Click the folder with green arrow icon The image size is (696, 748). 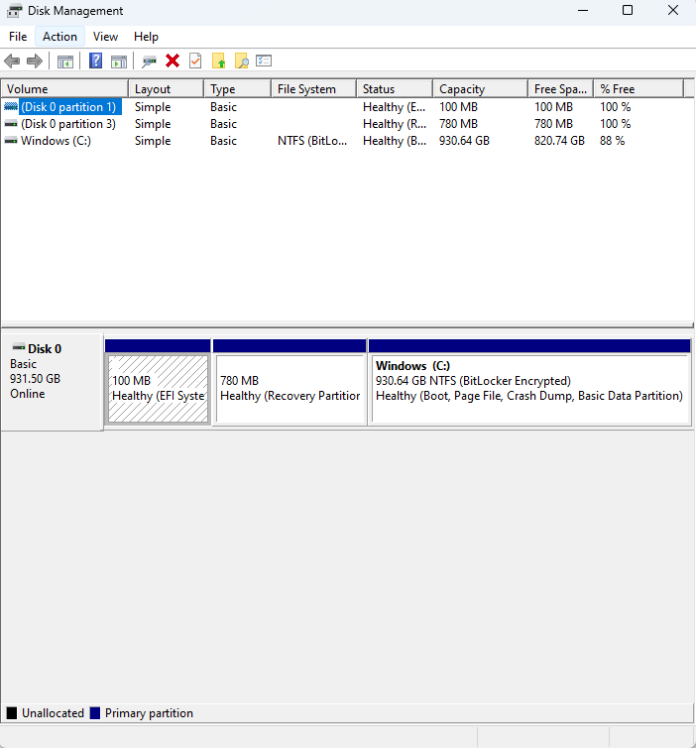[x=218, y=61]
